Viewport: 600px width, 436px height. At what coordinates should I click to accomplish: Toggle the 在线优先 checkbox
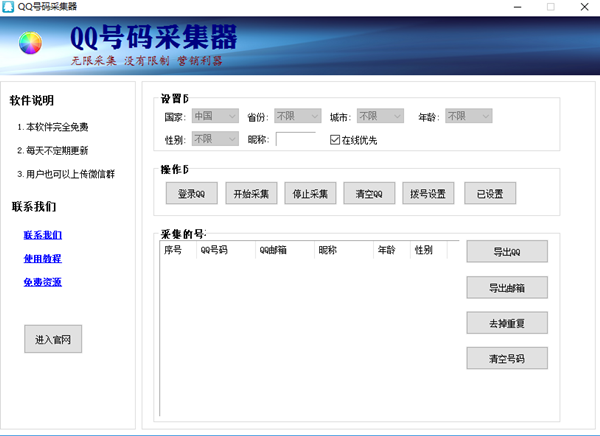tap(335, 140)
